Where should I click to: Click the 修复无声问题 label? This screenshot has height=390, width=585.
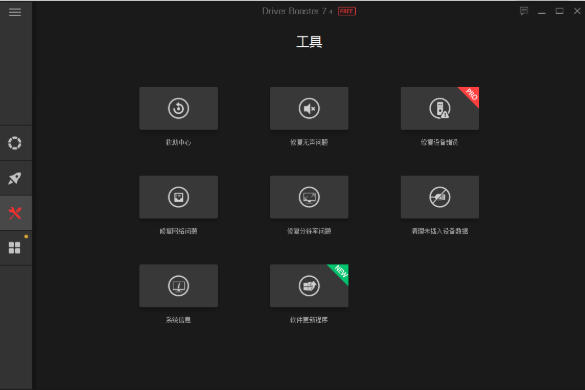pos(309,143)
